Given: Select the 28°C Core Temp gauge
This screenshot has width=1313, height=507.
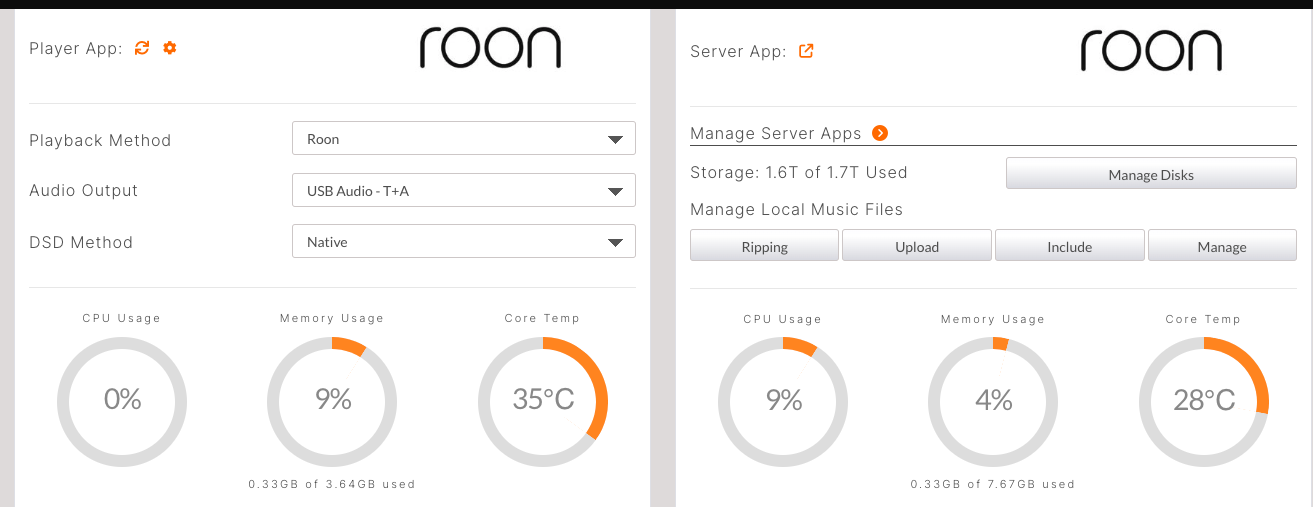Looking at the screenshot, I should [x=1204, y=401].
